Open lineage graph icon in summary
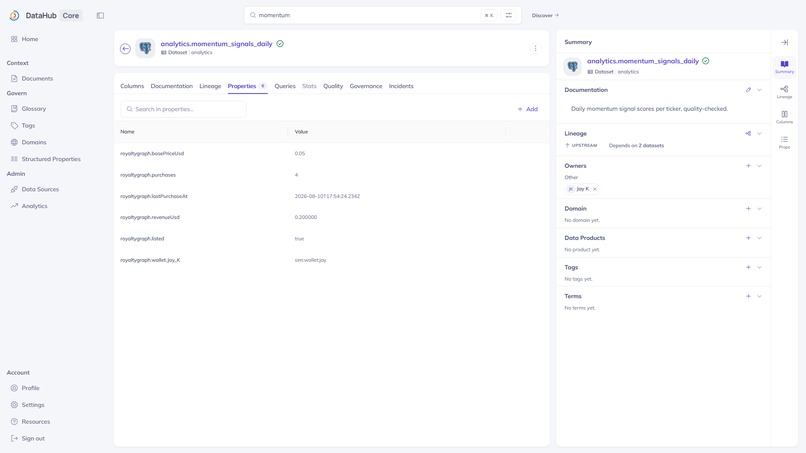This screenshot has width=806, height=453. coord(748,134)
